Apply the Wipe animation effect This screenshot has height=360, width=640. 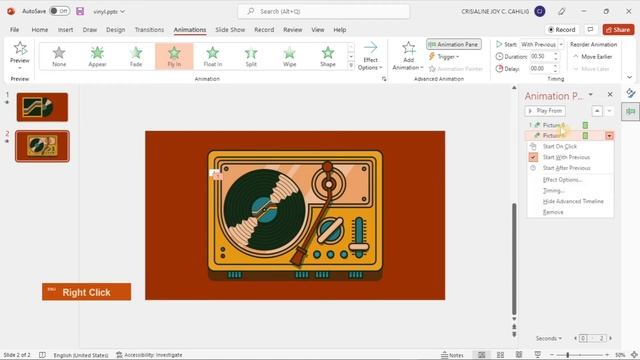(x=289, y=56)
